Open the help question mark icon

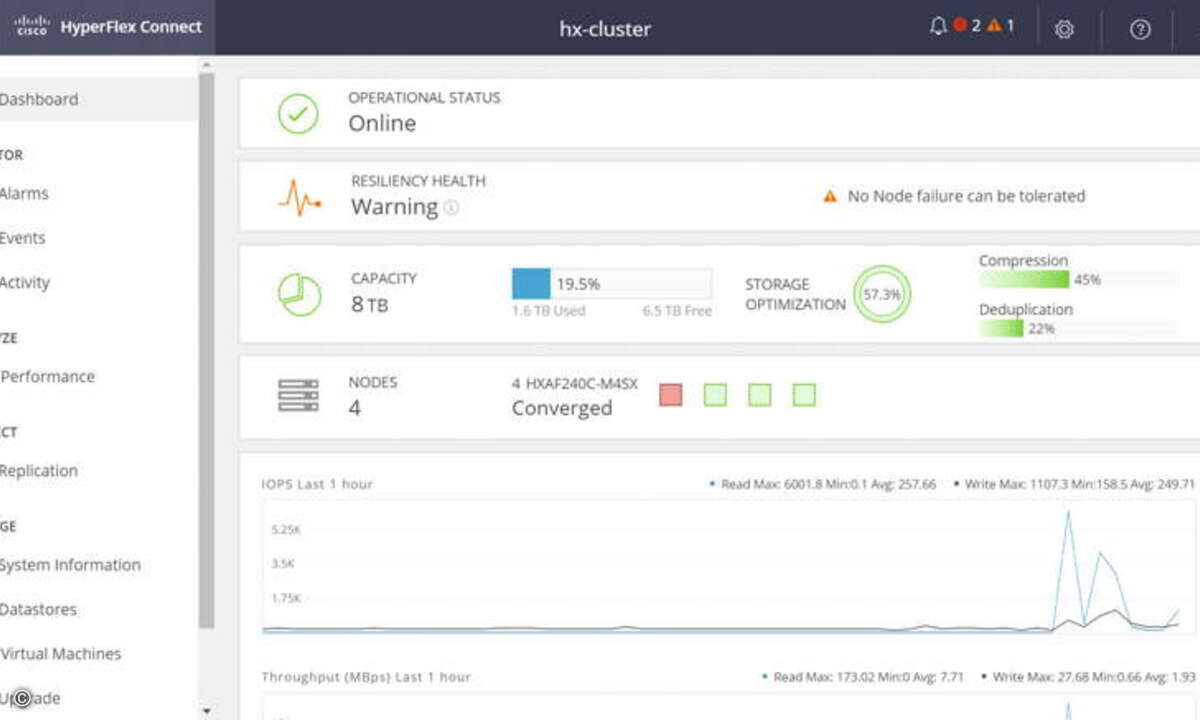[1140, 29]
